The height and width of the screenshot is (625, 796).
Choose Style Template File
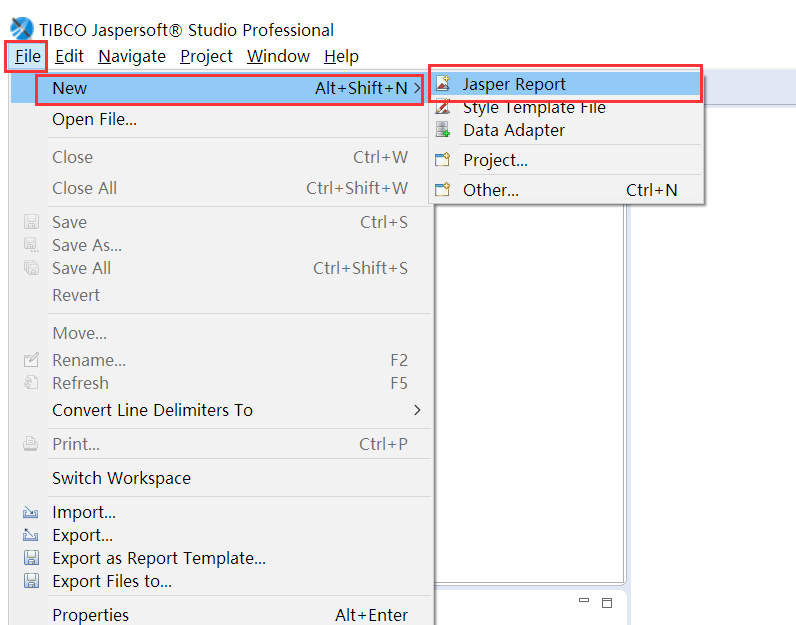tap(566, 107)
